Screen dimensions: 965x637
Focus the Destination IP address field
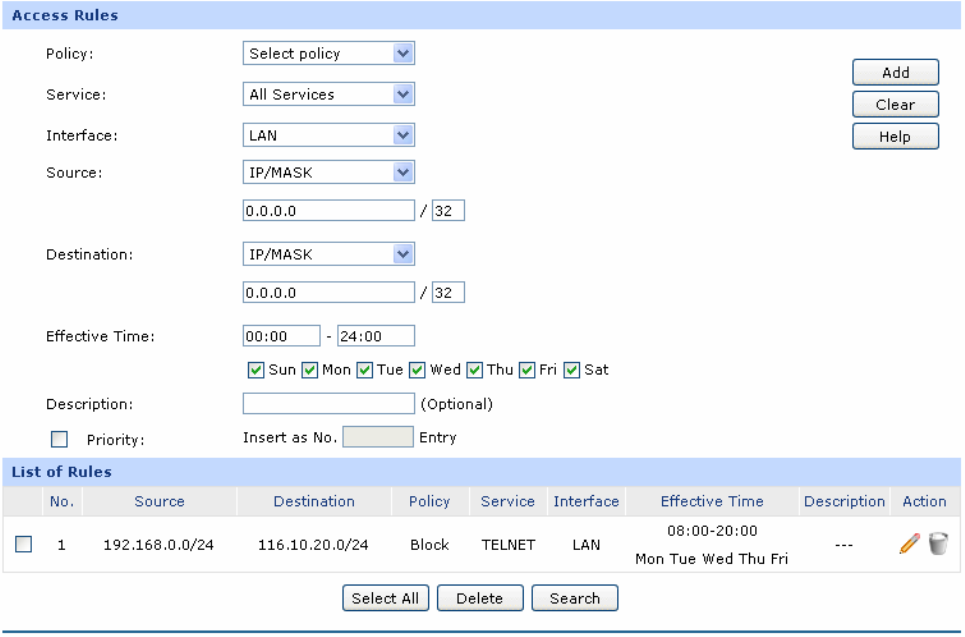click(x=329, y=292)
